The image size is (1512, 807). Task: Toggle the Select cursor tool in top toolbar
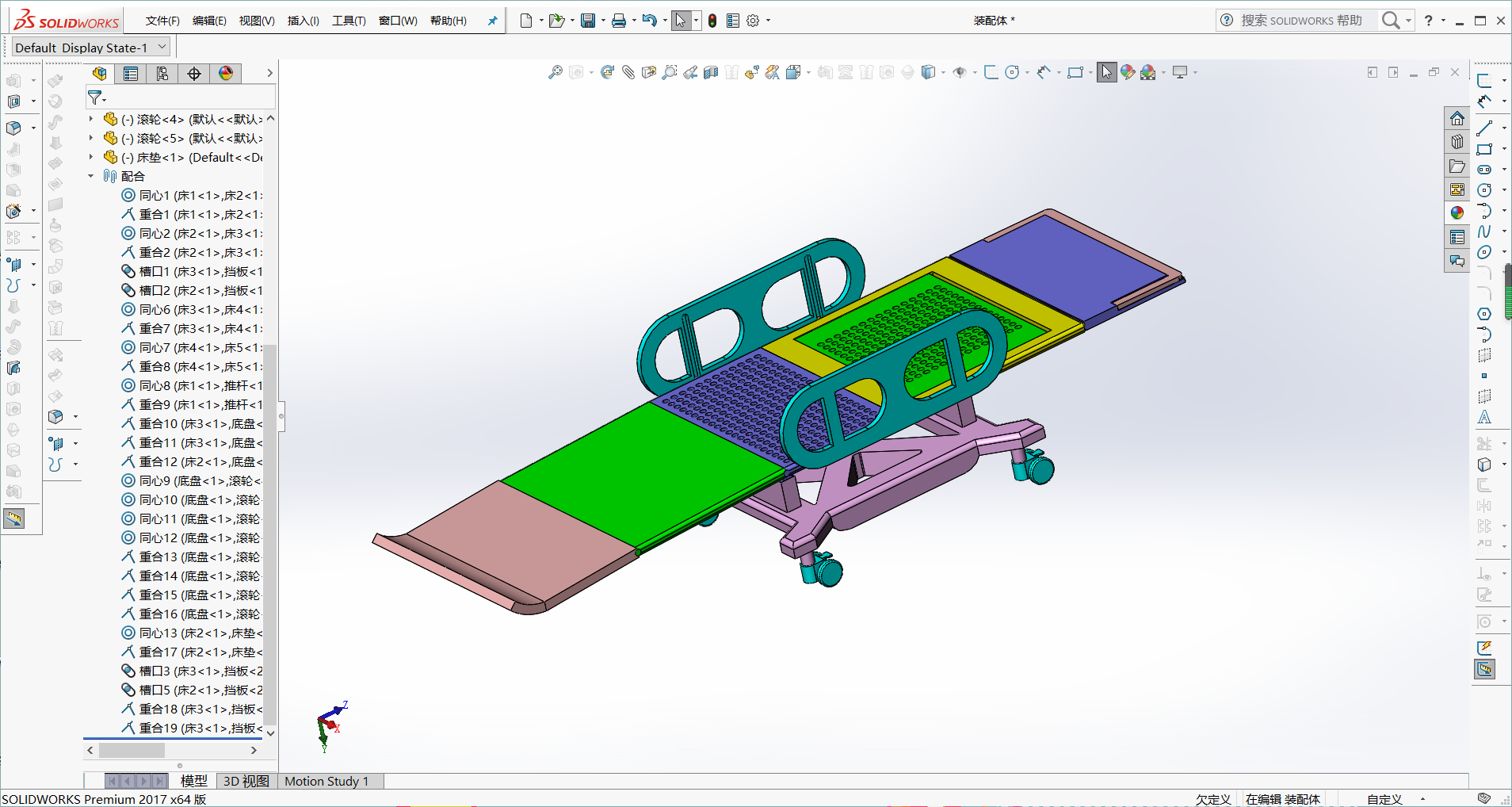coord(681,21)
